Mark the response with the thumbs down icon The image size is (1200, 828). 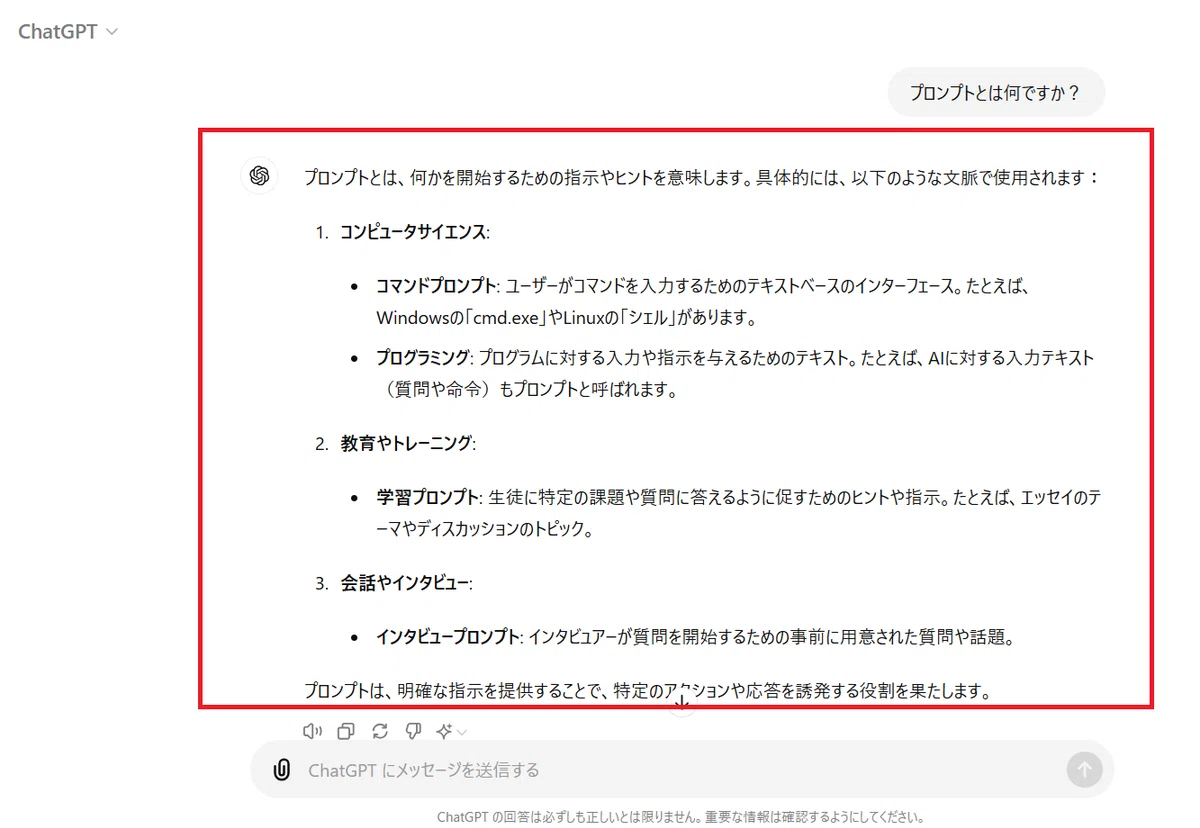[412, 732]
